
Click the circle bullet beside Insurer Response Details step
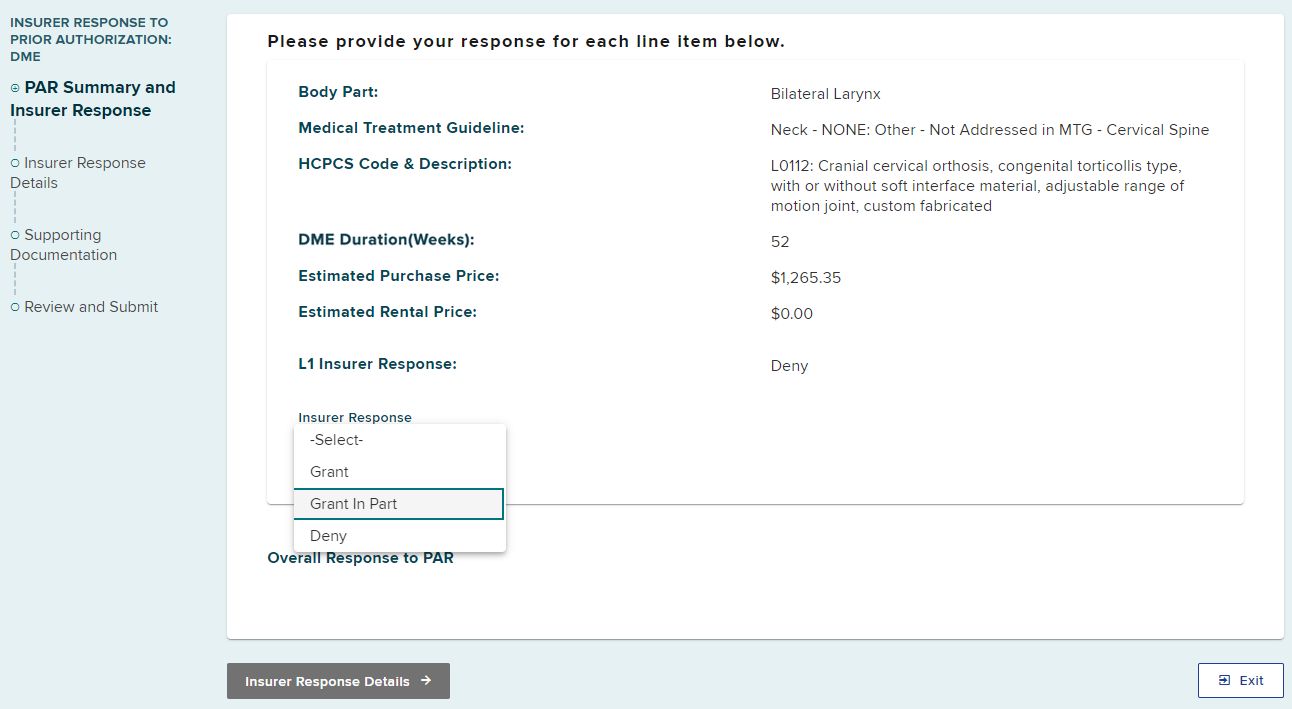tap(15, 163)
